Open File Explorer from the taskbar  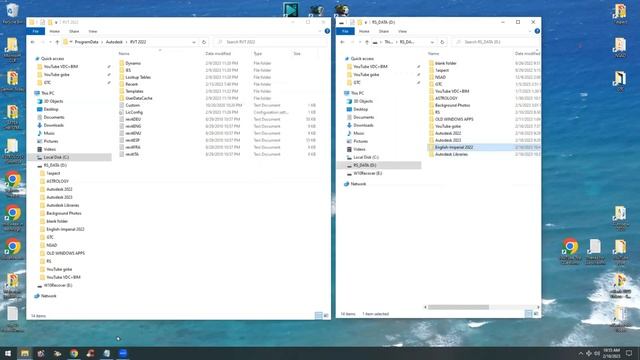[x=24, y=353]
